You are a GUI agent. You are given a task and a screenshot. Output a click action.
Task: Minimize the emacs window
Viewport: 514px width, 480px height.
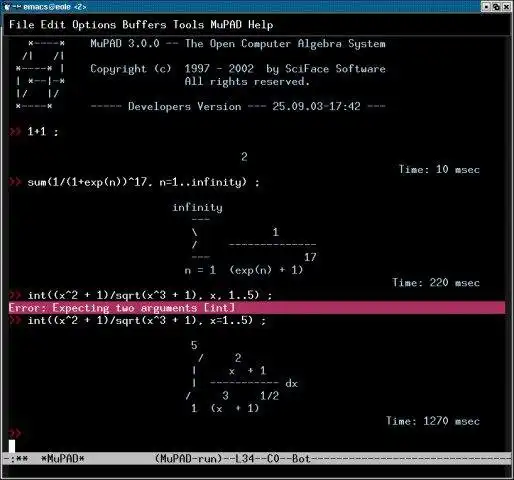tap(486, 7)
